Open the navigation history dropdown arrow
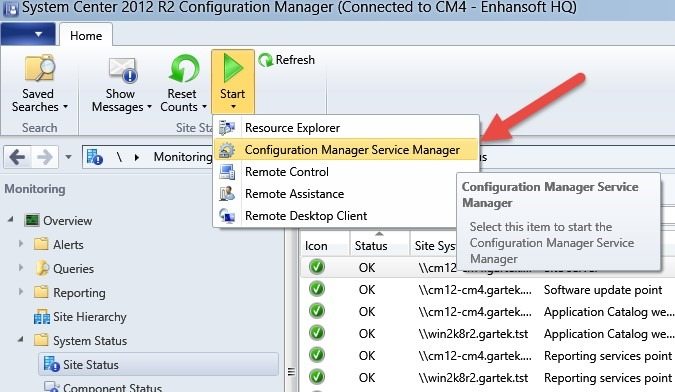 tap(68, 157)
